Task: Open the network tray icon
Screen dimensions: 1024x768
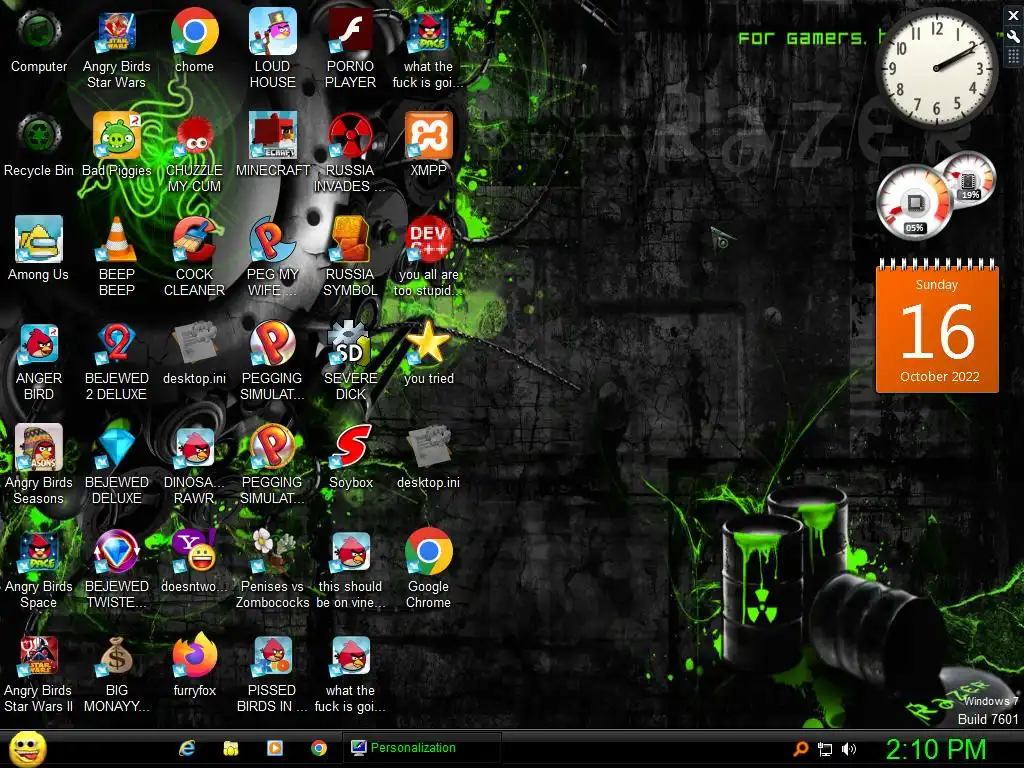Action: (825, 749)
